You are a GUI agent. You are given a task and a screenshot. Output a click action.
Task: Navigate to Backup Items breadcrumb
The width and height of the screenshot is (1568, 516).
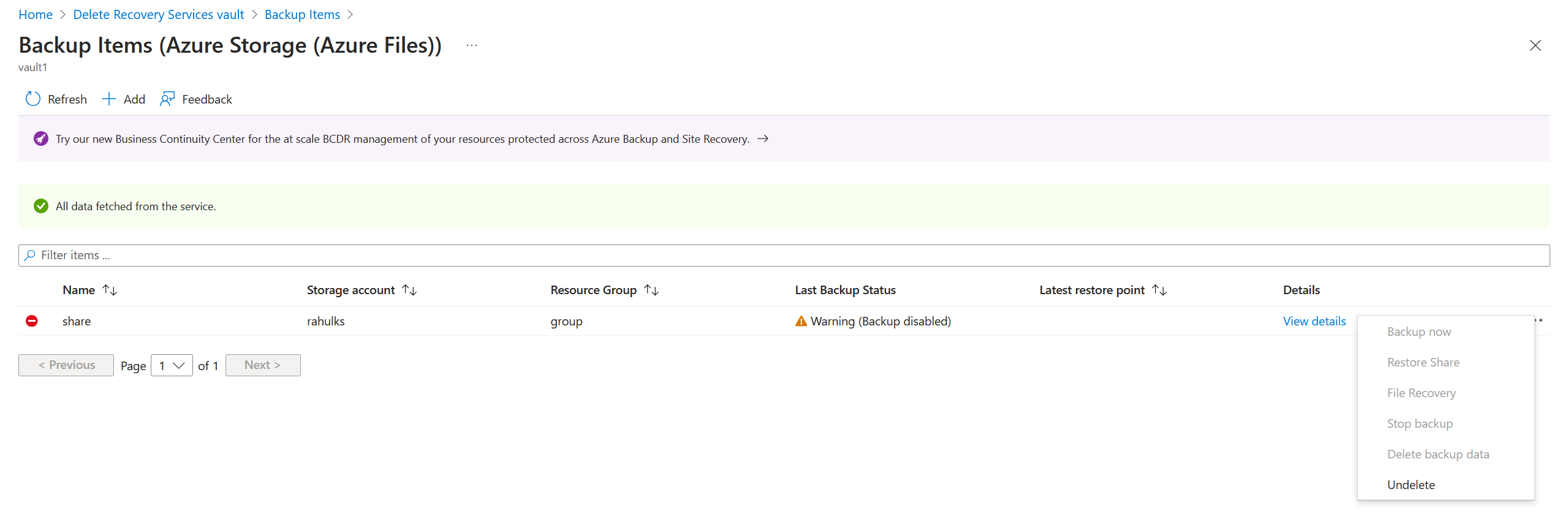tap(302, 15)
